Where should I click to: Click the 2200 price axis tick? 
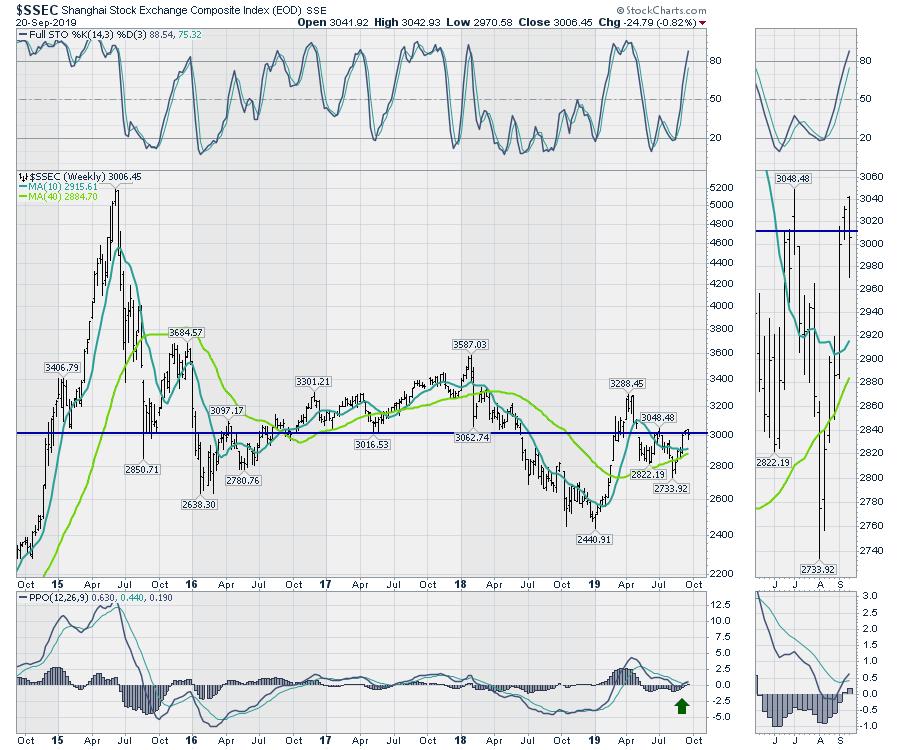[721, 573]
